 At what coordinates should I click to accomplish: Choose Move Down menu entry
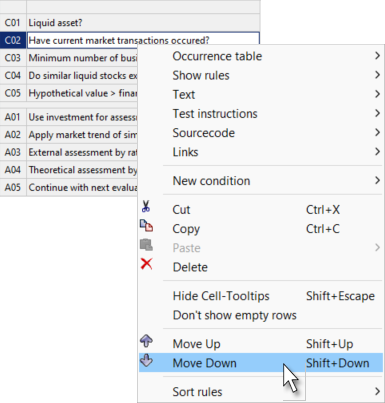click(x=261, y=363)
